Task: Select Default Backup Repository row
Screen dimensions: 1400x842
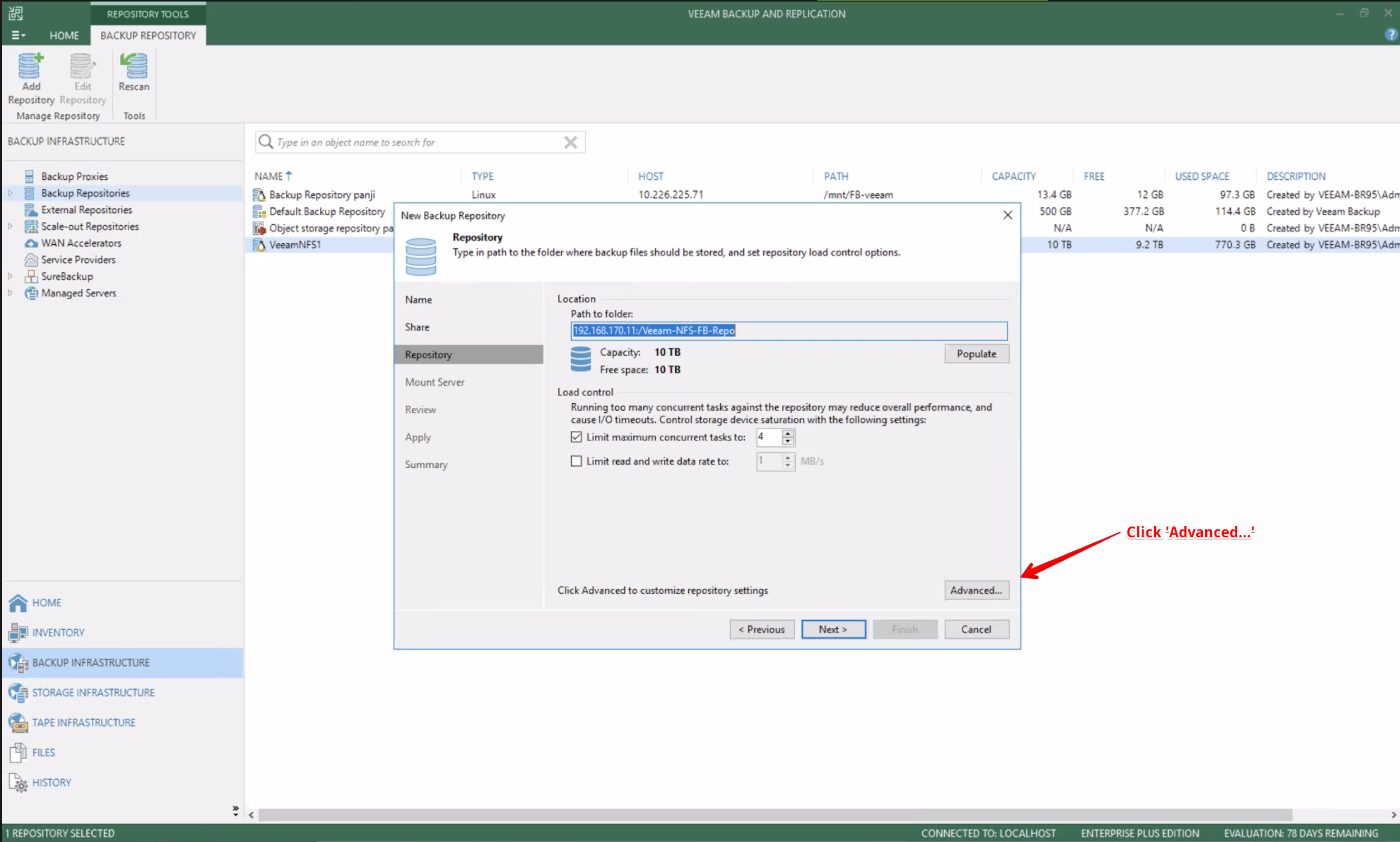Action: point(326,212)
